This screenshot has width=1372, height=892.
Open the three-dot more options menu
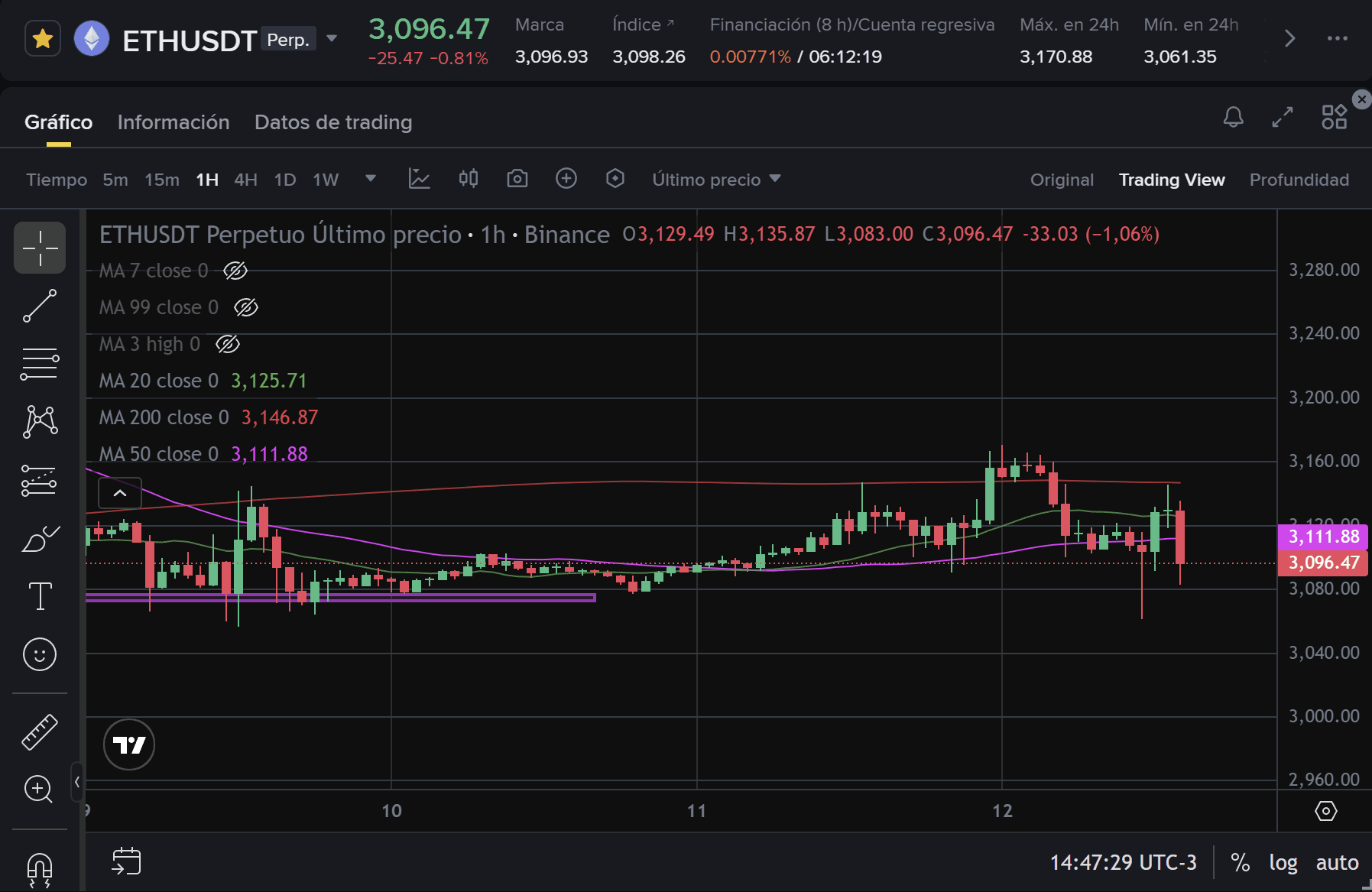click(1338, 38)
